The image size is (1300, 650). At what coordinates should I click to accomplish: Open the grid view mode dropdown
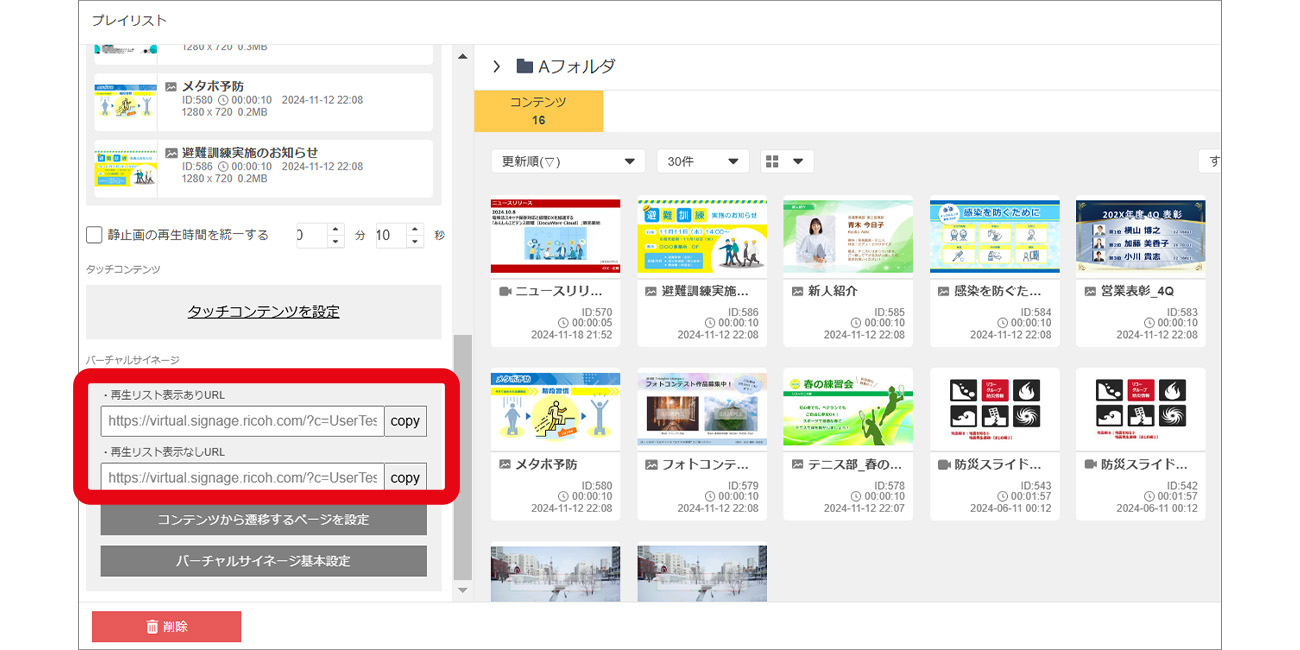[x=785, y=161]
